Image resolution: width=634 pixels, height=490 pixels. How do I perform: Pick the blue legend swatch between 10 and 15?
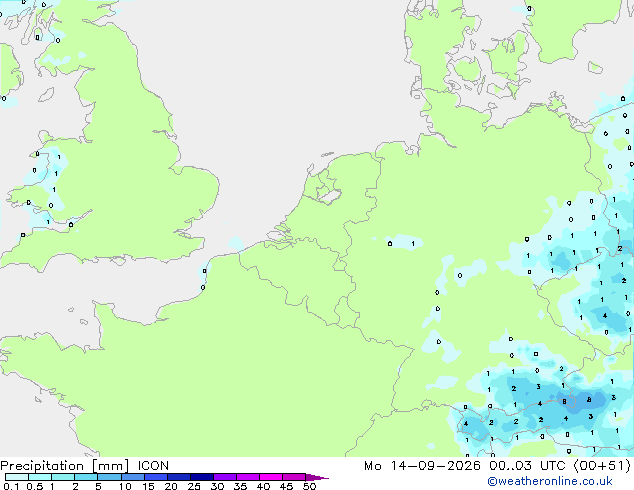tap(132, 477)
